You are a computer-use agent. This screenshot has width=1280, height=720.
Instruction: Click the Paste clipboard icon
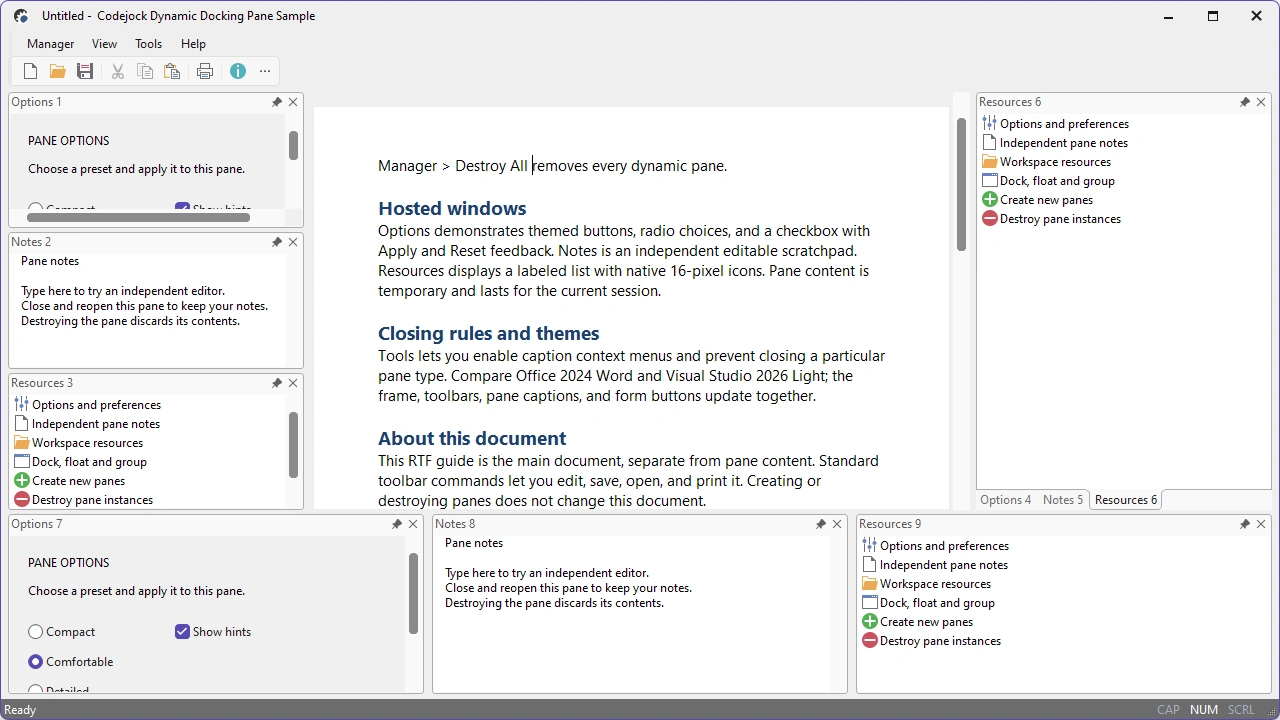(x=172, y=71)
